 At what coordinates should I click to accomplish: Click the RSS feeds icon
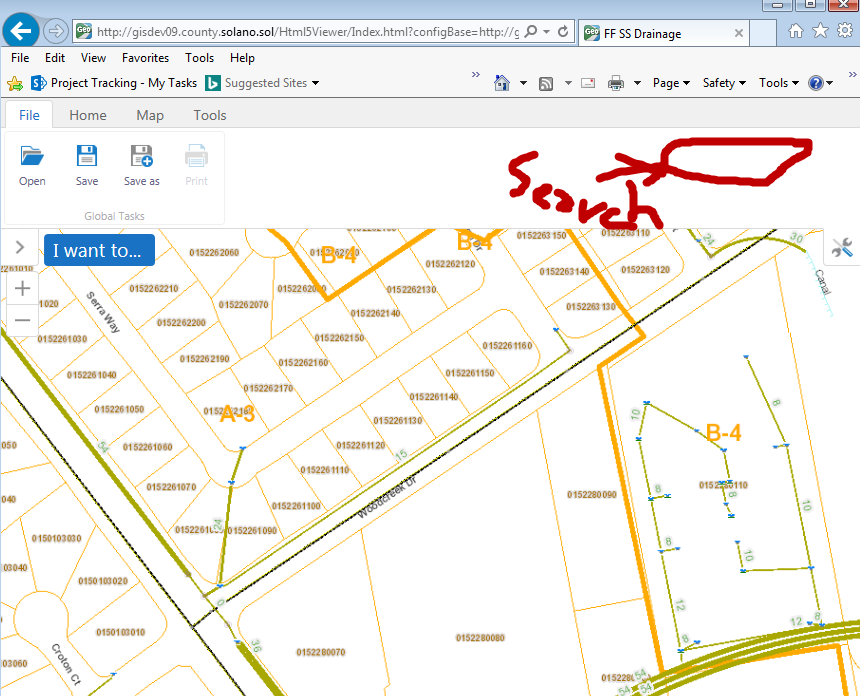click(x=546, y=83)
